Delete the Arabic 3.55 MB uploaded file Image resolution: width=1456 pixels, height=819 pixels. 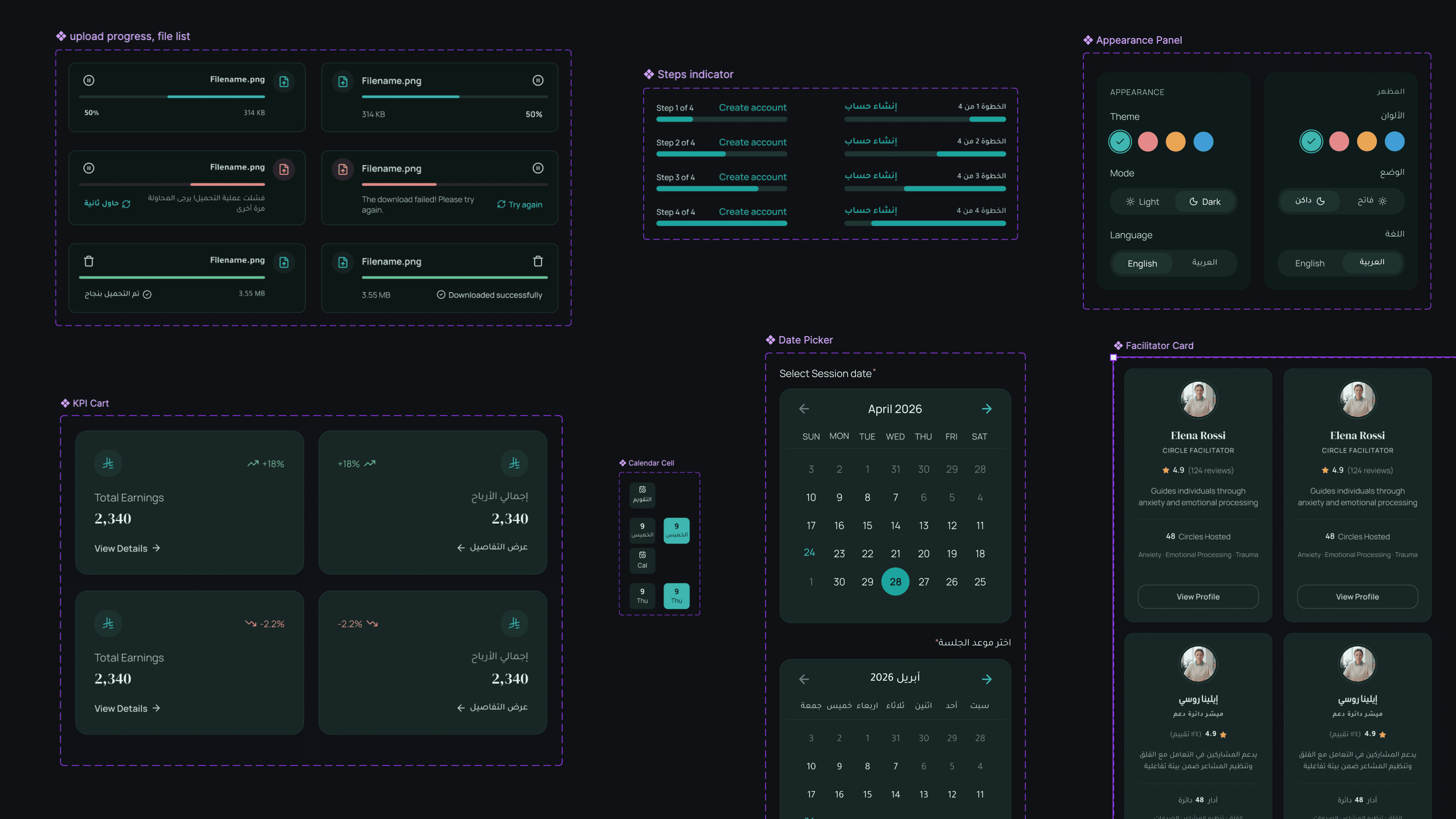(89, 261)
